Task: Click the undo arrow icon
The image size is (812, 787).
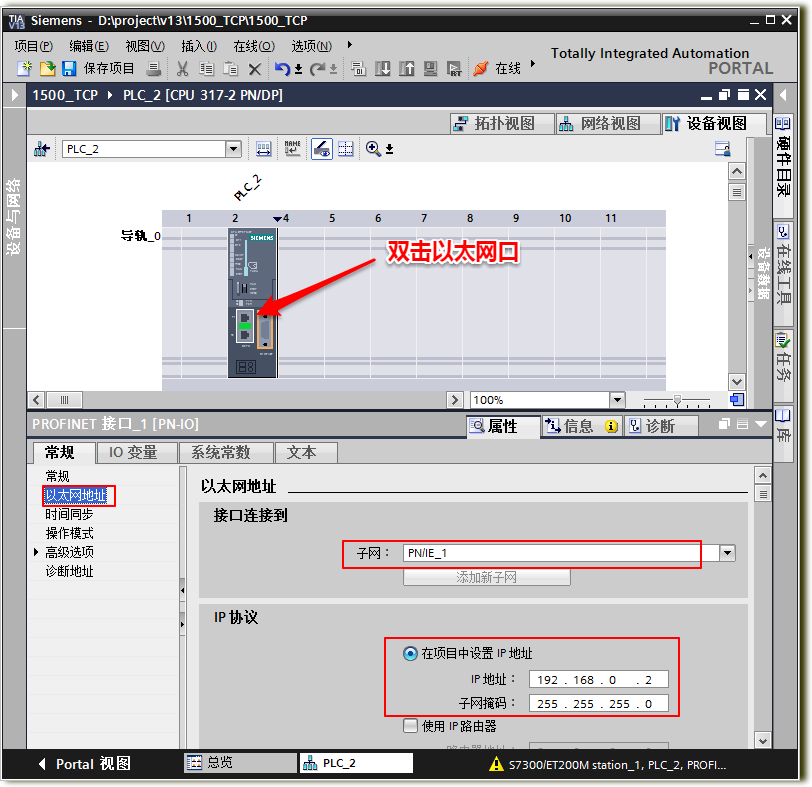Action: pyautogui.click(x=282, y=68)
